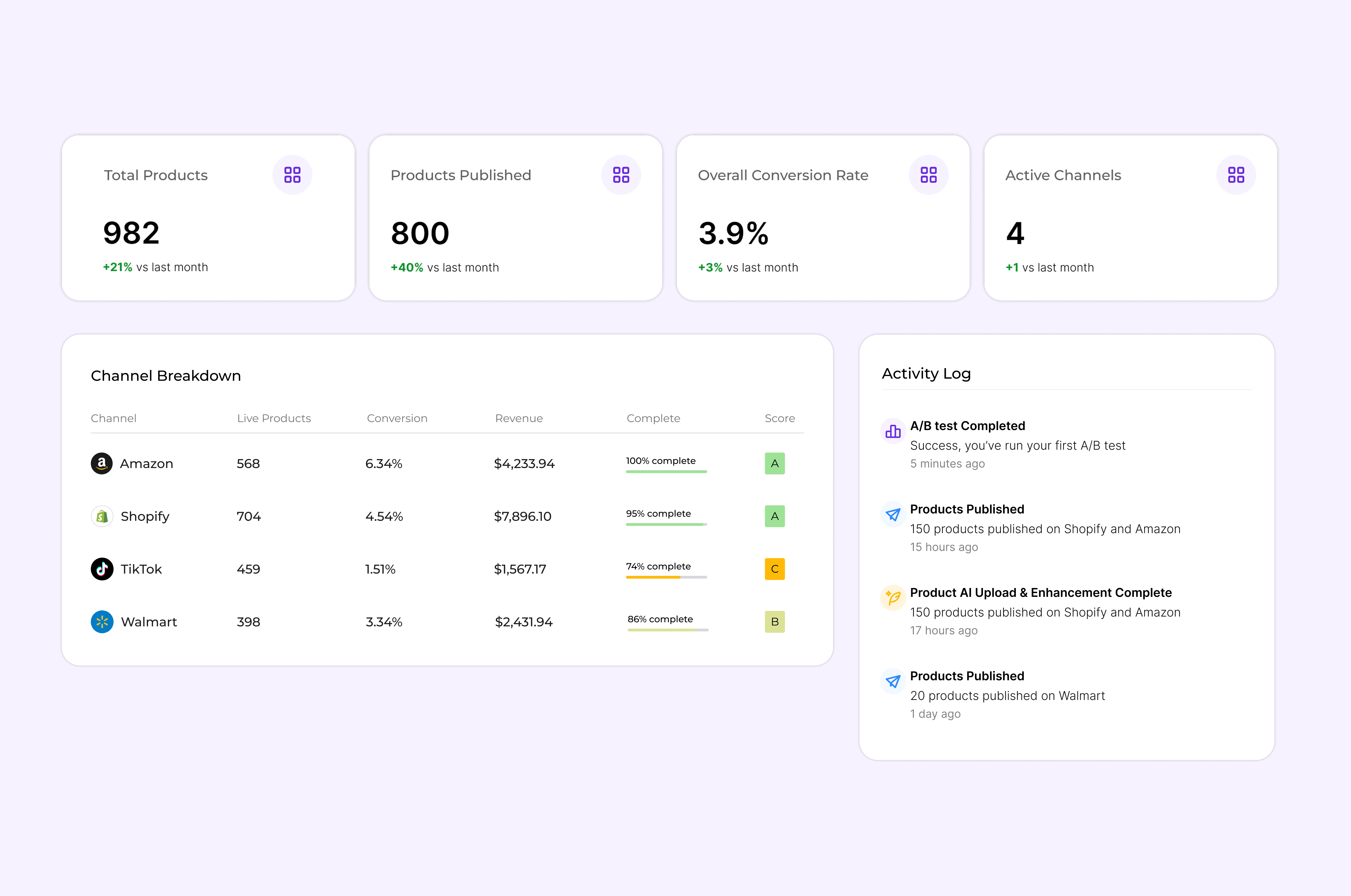Click Amazon conversion value 6.34%
Viewport: 1351px width, 896px height.
384,464
